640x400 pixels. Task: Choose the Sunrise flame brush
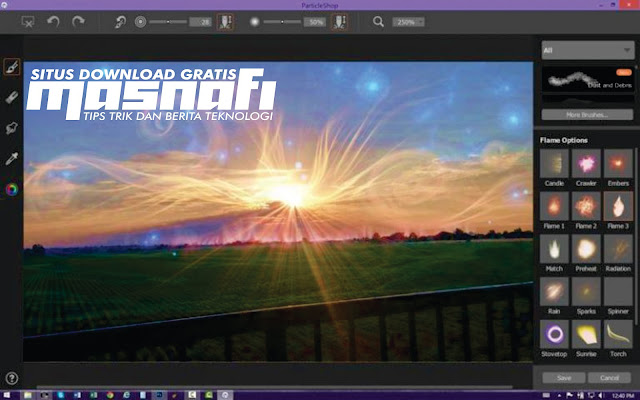[586, 339]
